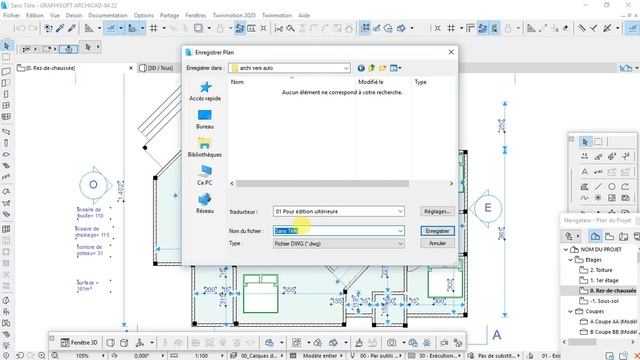Click the Réglages... button

(x=437, y=211)
